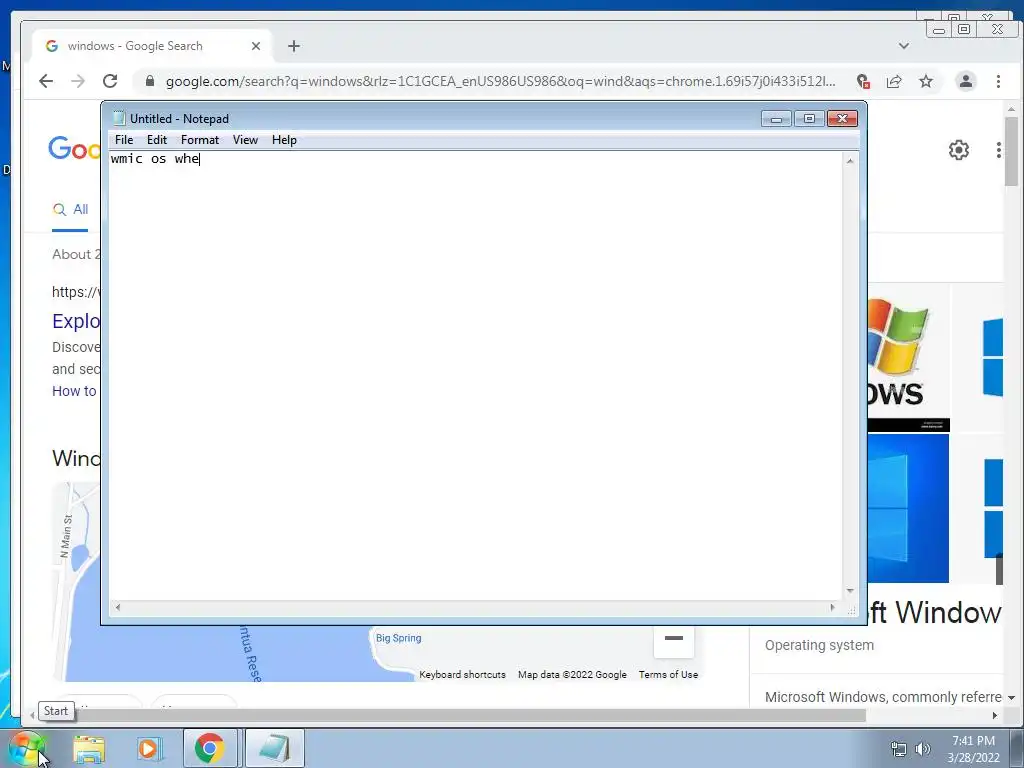Close the Notepad window

(842, 118)
